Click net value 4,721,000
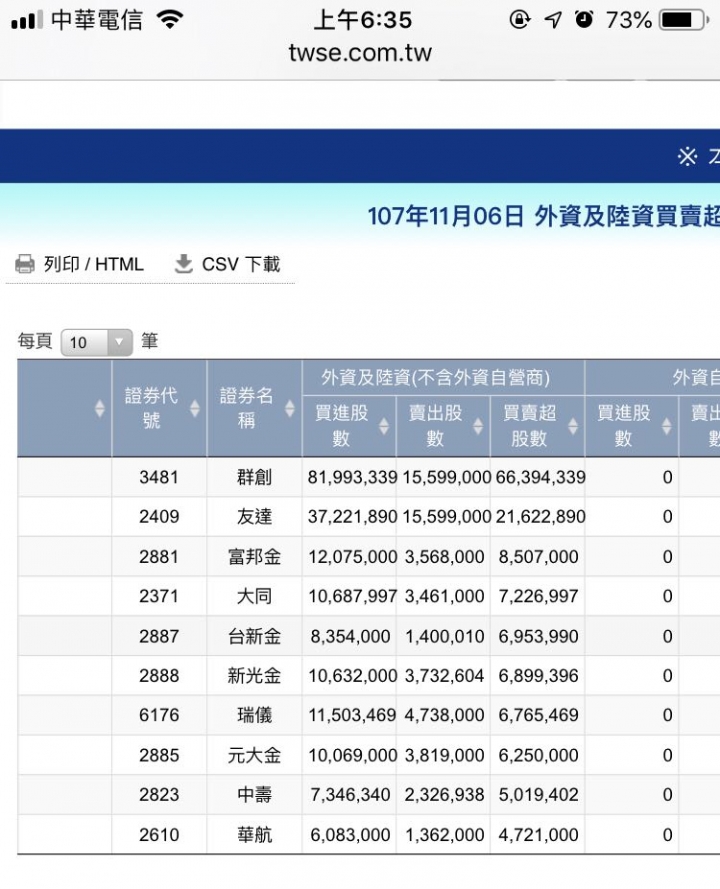Image resolution: width=720 pixels, height=889 pixels. (x=539, y=835)
